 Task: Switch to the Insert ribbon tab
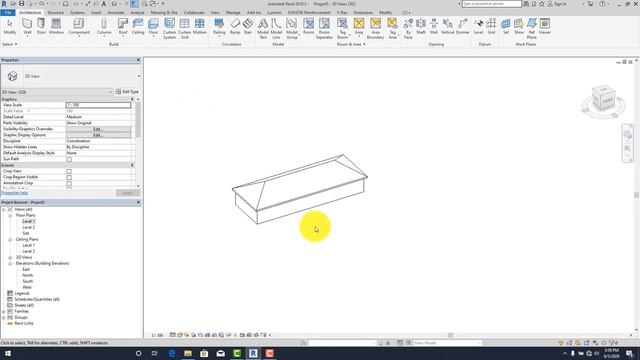[96, 13]
